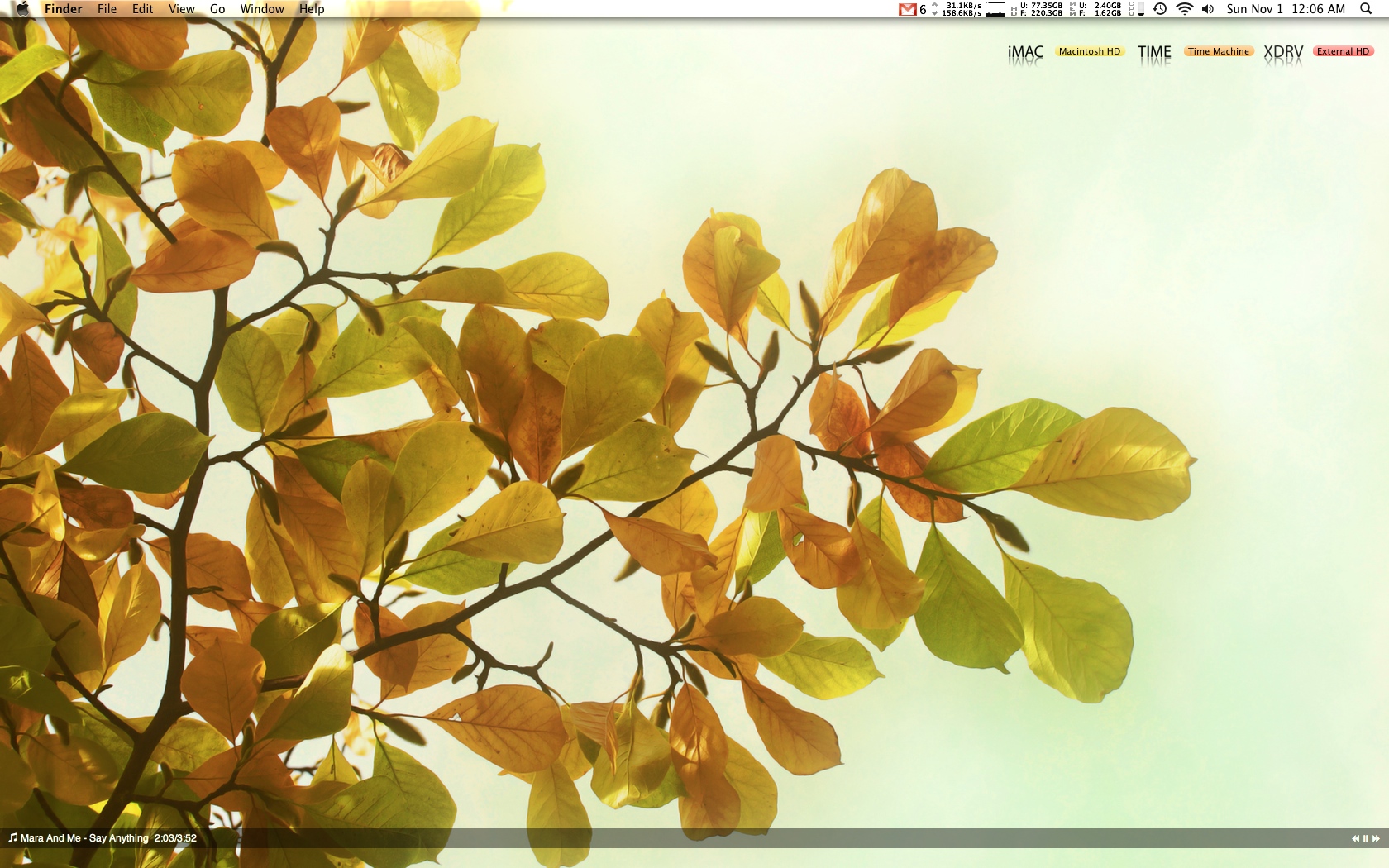Click the network speed monitor

(957, 9)
